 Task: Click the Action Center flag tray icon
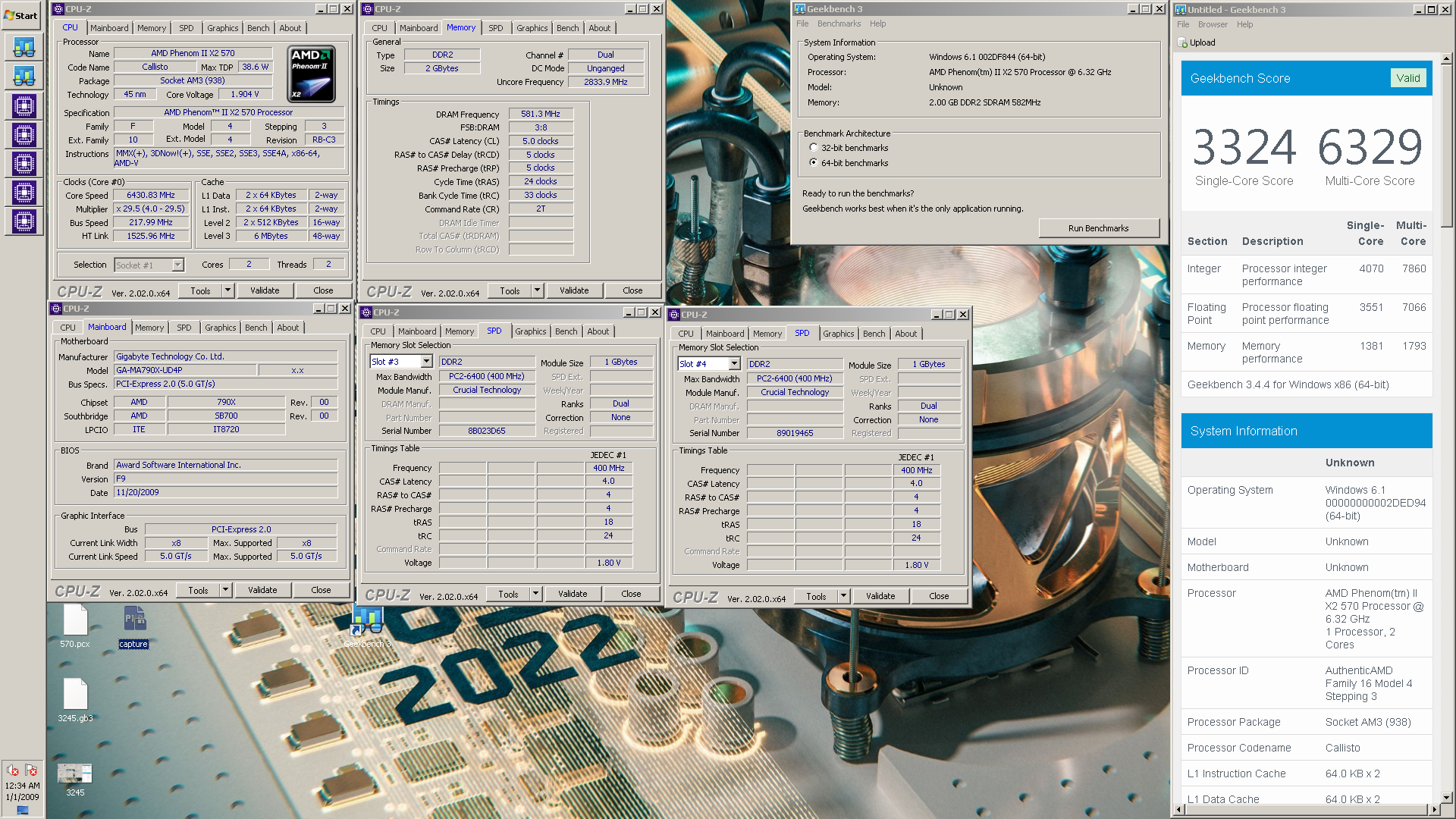[x=31, y=770]
